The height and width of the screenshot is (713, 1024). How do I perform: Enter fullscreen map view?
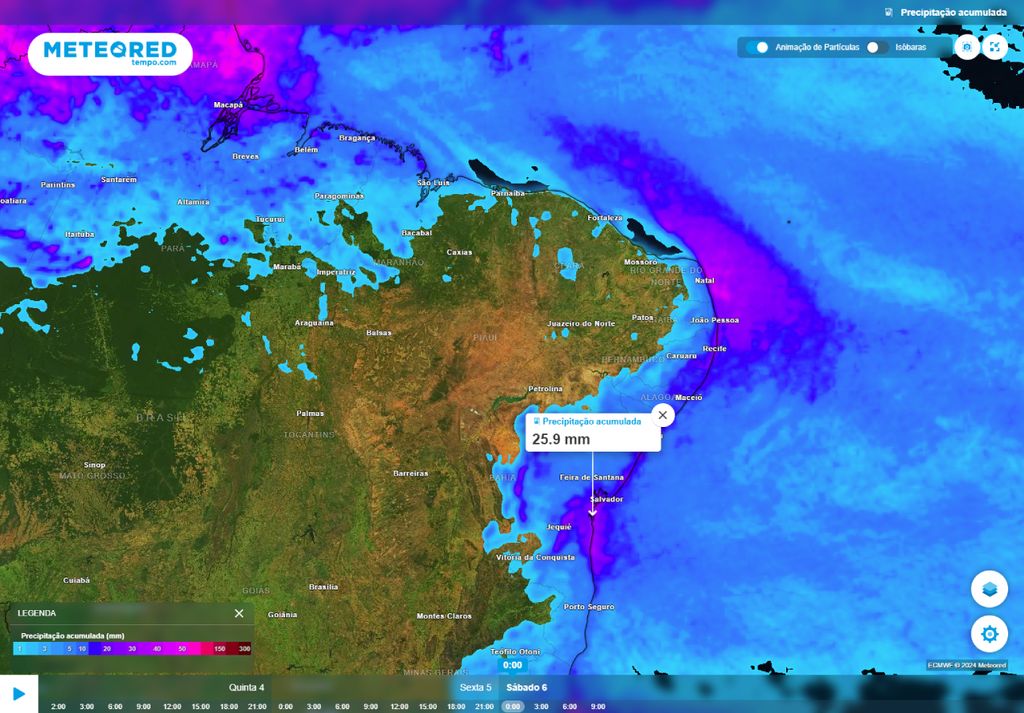tap(994, 47)
